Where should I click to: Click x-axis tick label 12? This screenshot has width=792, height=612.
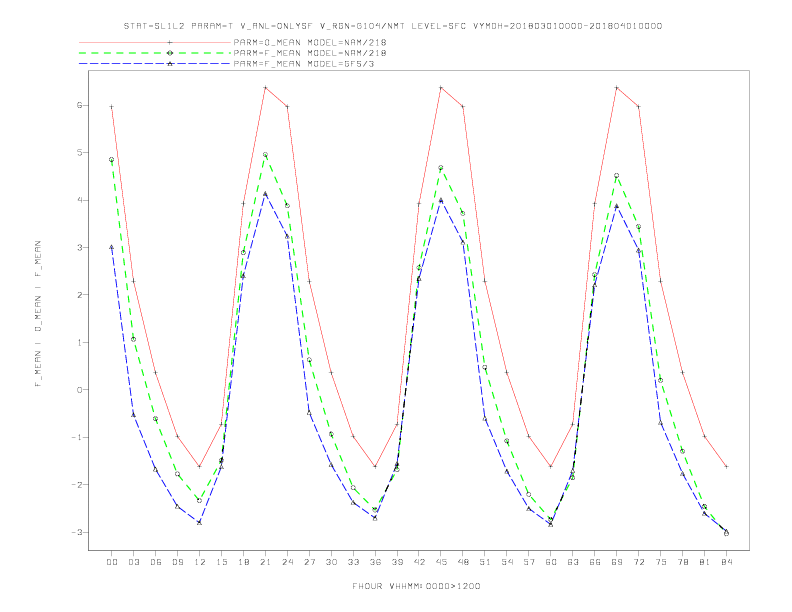pyautogui.click(x=200, y=562)
